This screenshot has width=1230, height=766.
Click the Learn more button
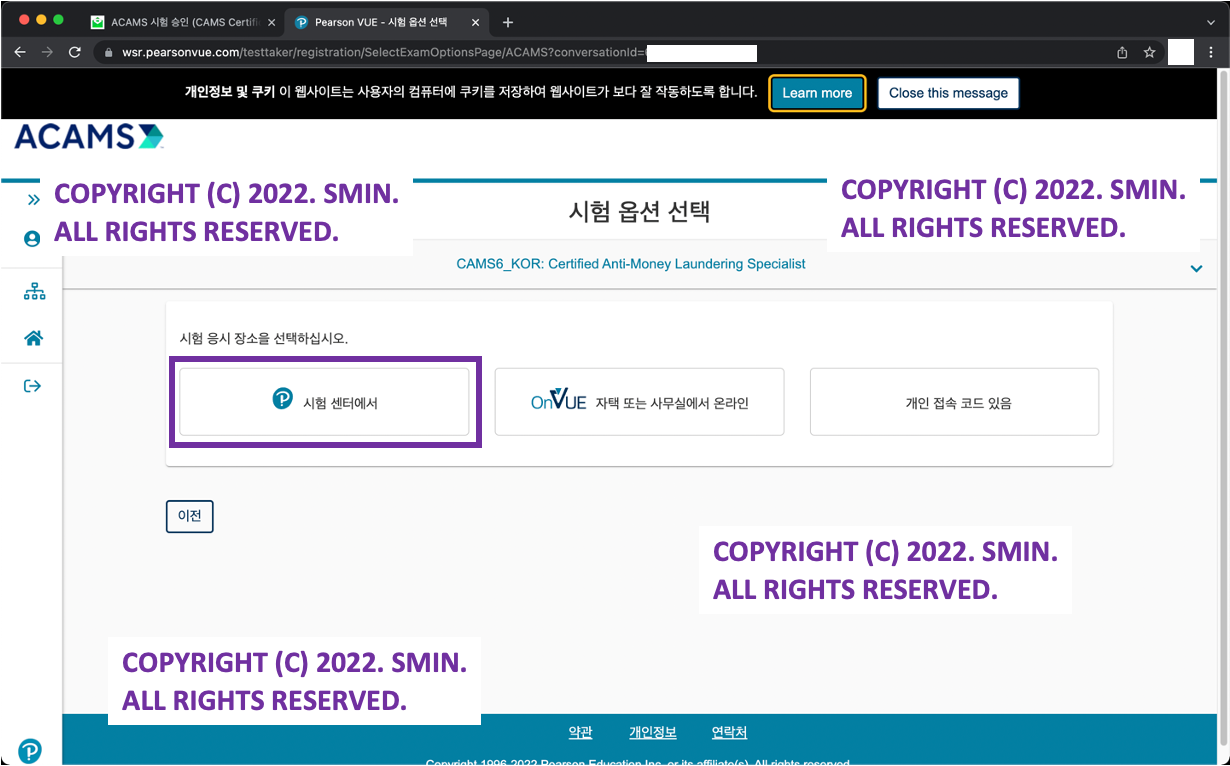coord(817,93)
